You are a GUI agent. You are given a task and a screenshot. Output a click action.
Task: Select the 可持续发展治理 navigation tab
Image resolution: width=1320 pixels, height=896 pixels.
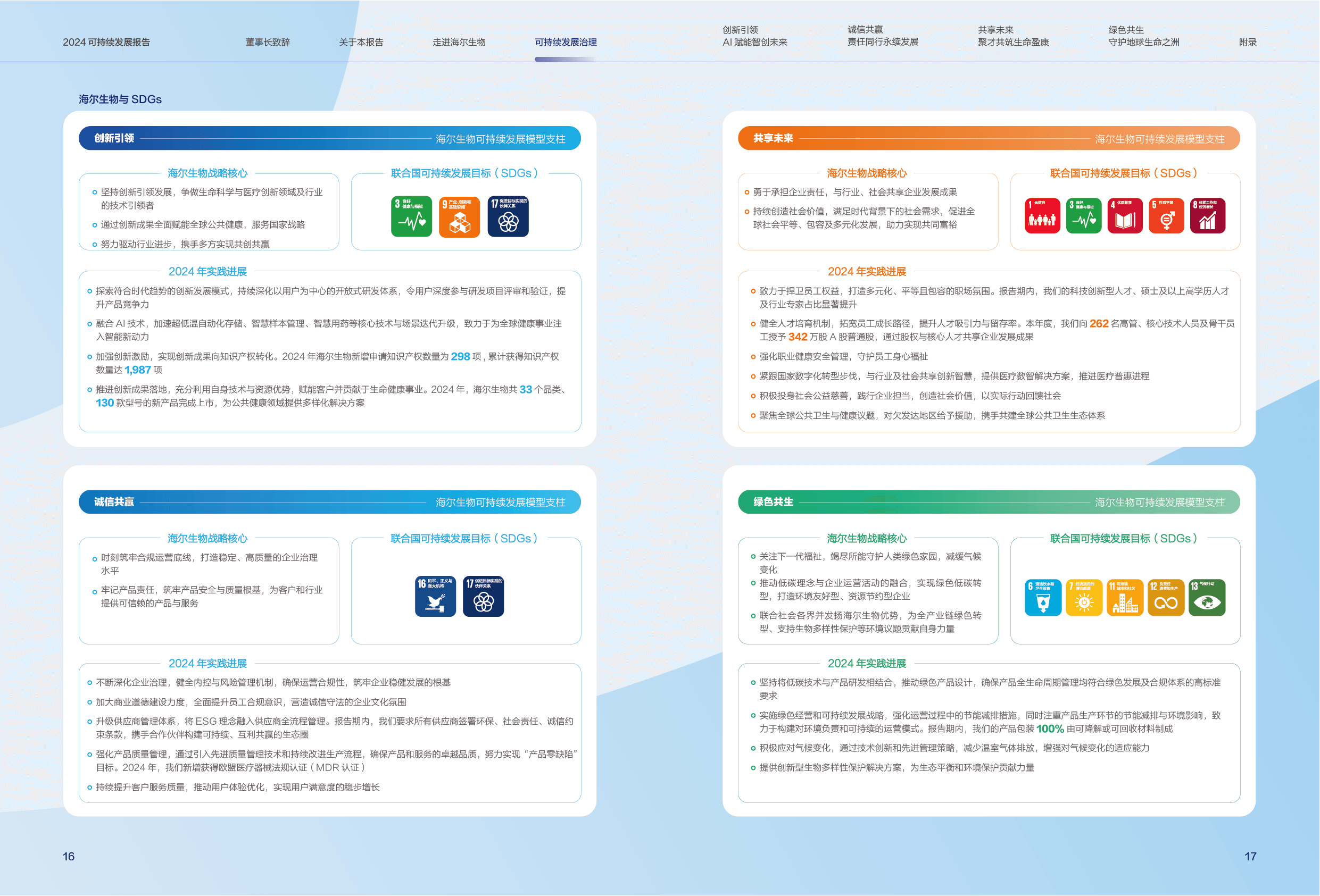(565, 42)
